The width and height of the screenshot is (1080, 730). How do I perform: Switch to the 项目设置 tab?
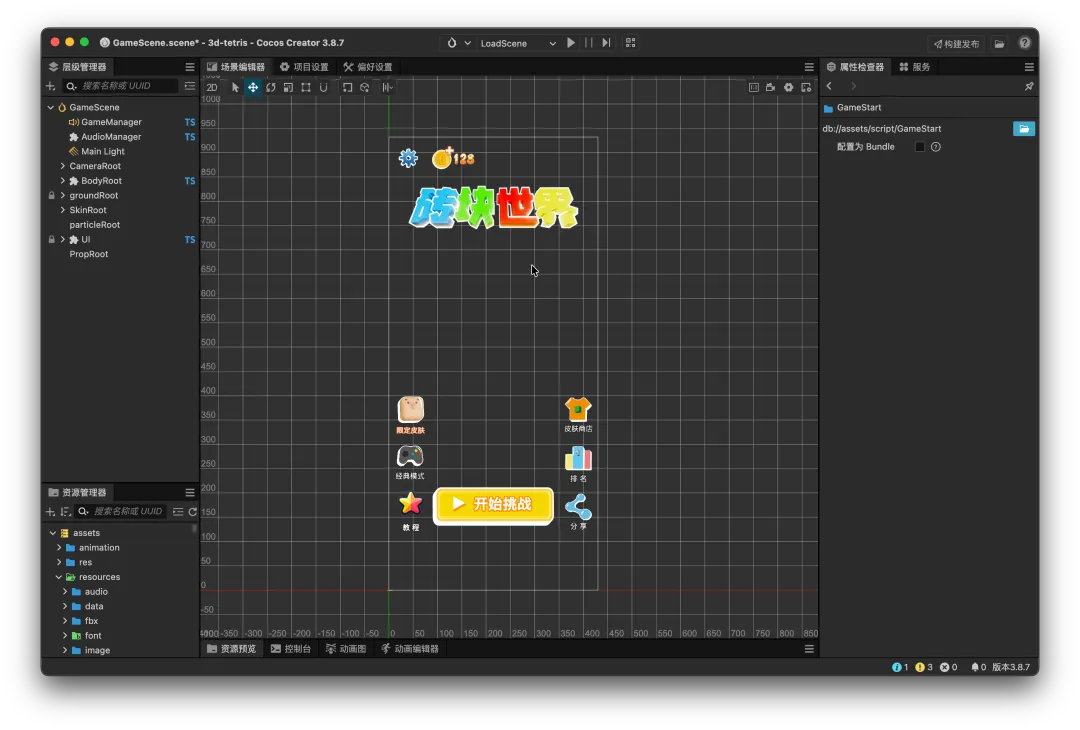coord(304,67)
